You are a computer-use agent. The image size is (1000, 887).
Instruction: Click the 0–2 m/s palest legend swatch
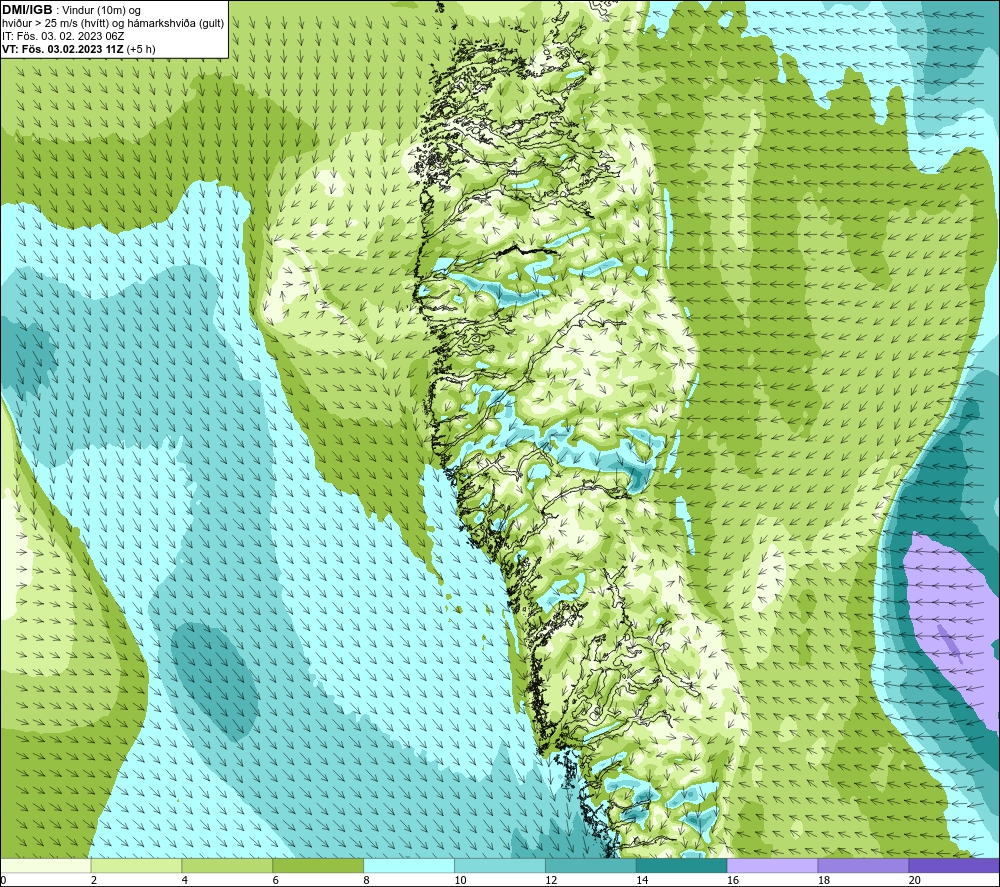pyautogui.click(x=46, y=865)
